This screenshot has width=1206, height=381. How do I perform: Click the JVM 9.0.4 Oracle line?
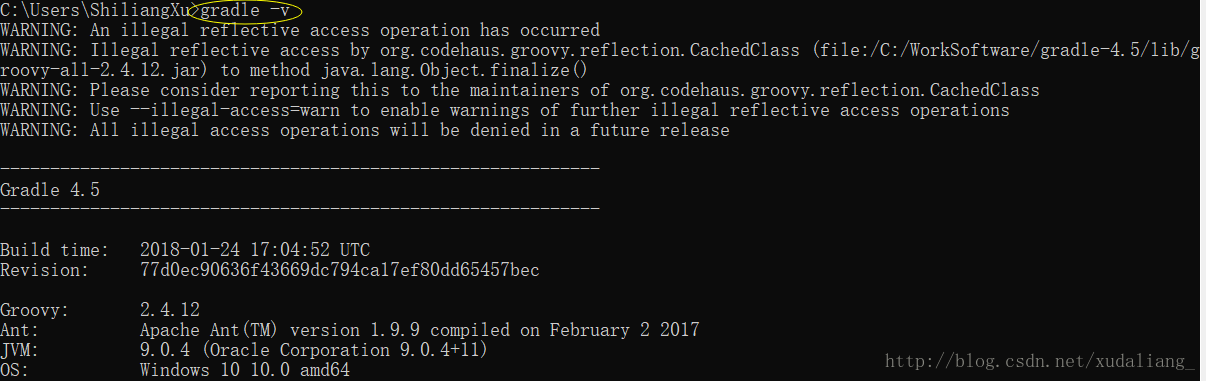pyautogui.click(x=314, y=350)
